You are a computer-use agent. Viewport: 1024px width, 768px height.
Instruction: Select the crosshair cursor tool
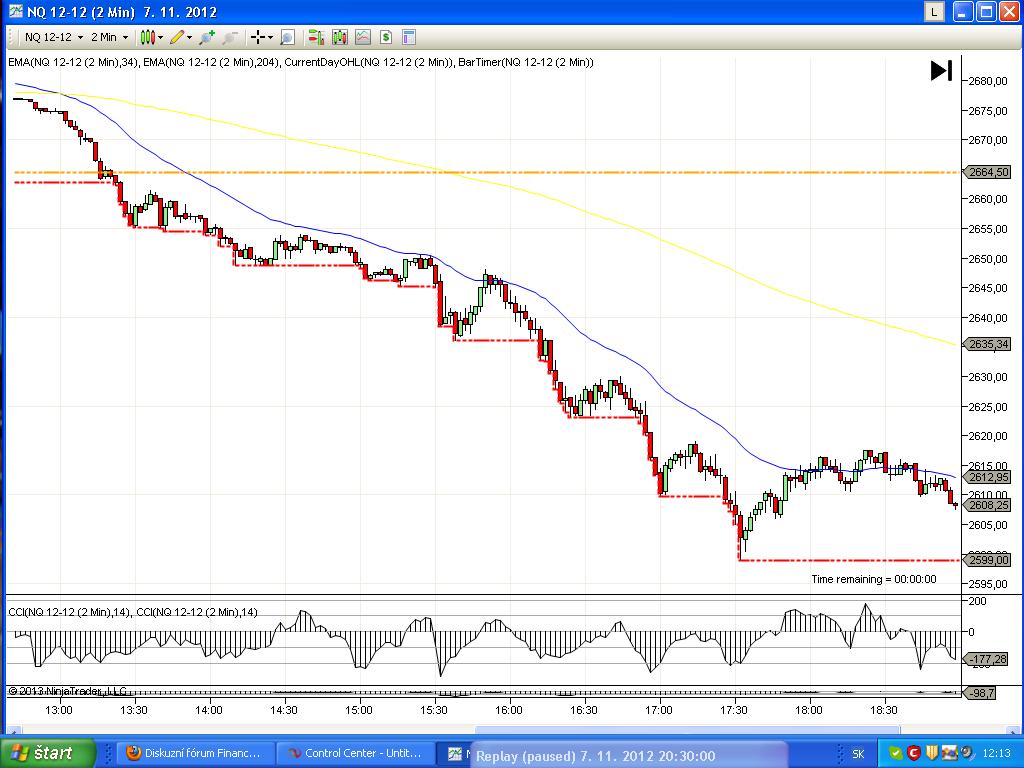[x=259, y=37]
